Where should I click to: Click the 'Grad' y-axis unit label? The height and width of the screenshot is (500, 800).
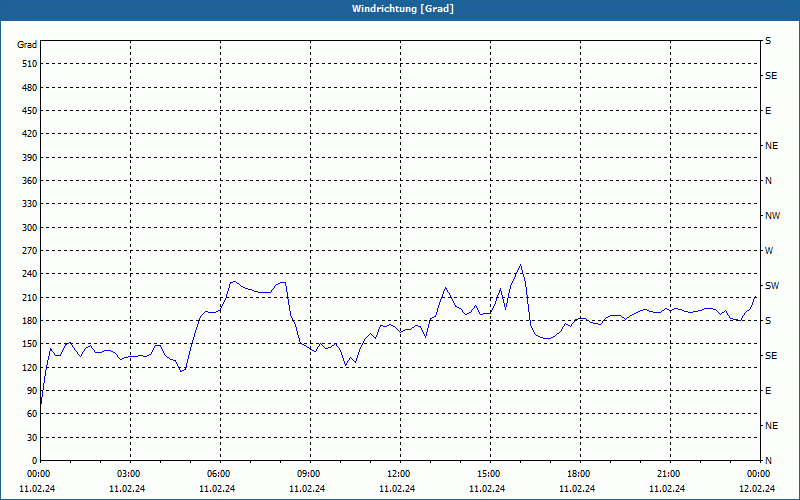point(27,45)
